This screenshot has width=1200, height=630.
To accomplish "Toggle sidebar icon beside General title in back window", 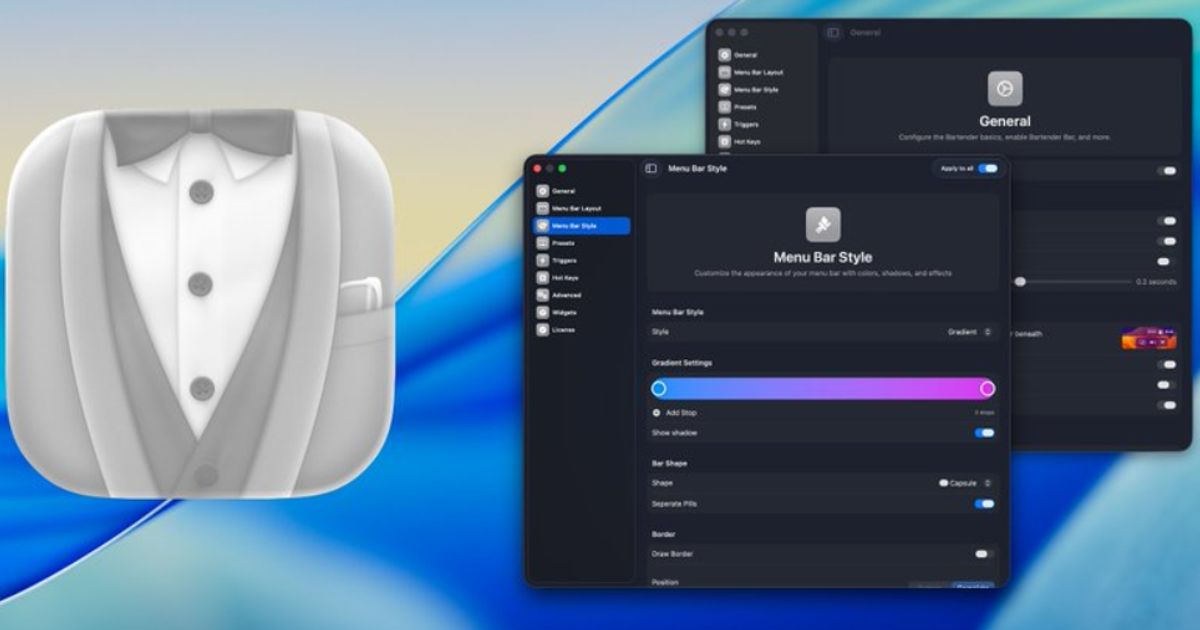I will 833,33.
